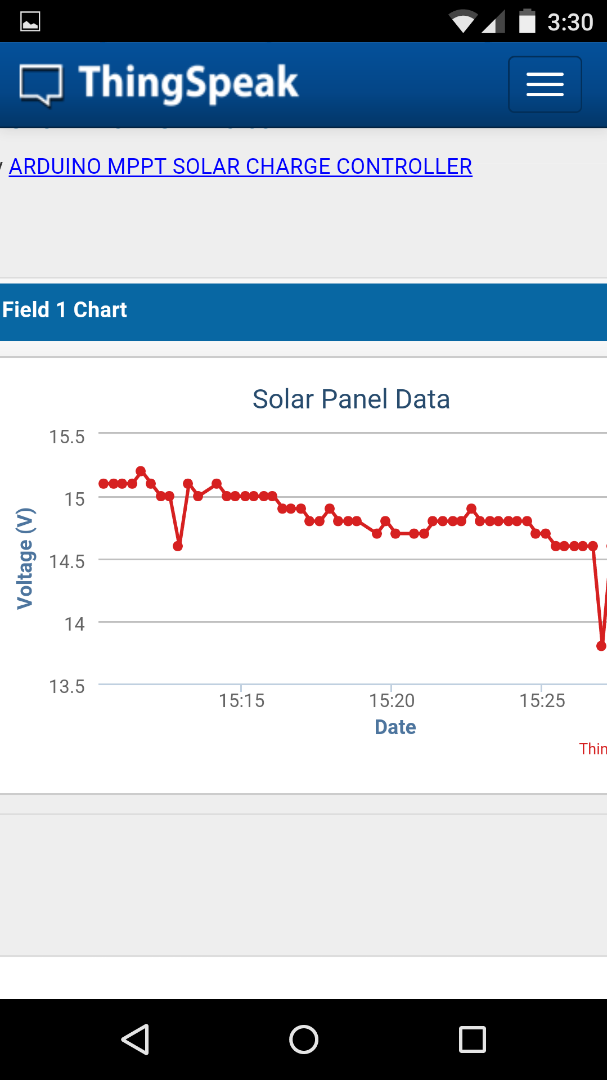This screenshot has width=607, height=1080.
Task: Tap the Solar Panel Data chart title
Action: (x=351, y=399)
